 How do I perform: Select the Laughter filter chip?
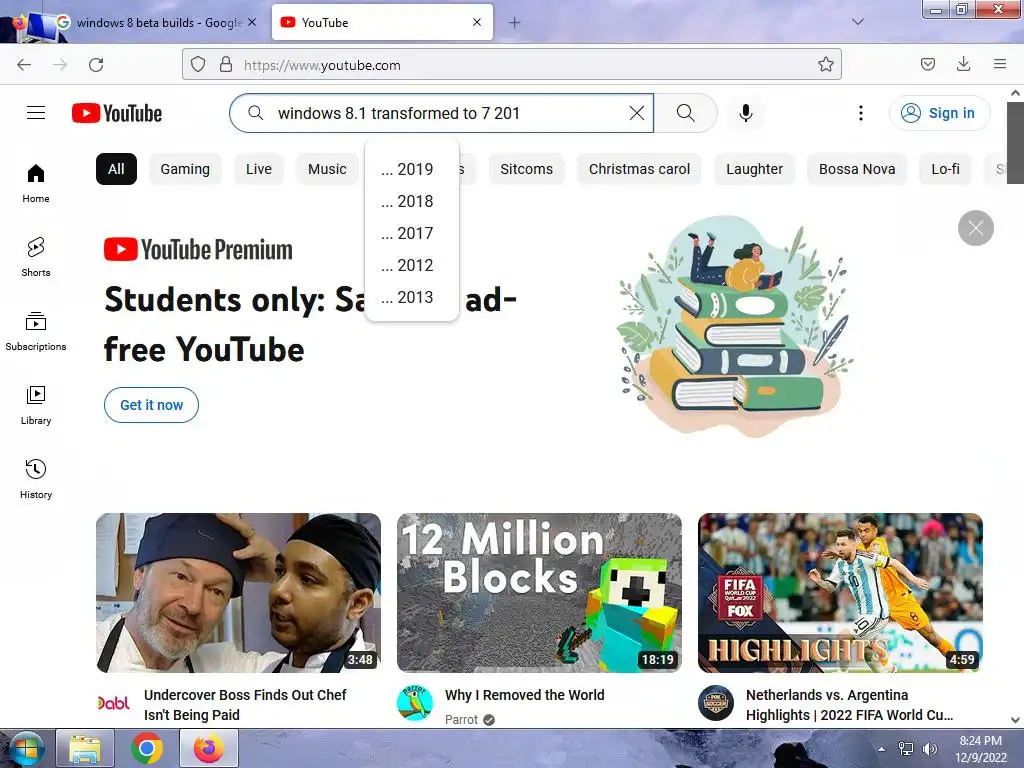click(x=754, y=169)
